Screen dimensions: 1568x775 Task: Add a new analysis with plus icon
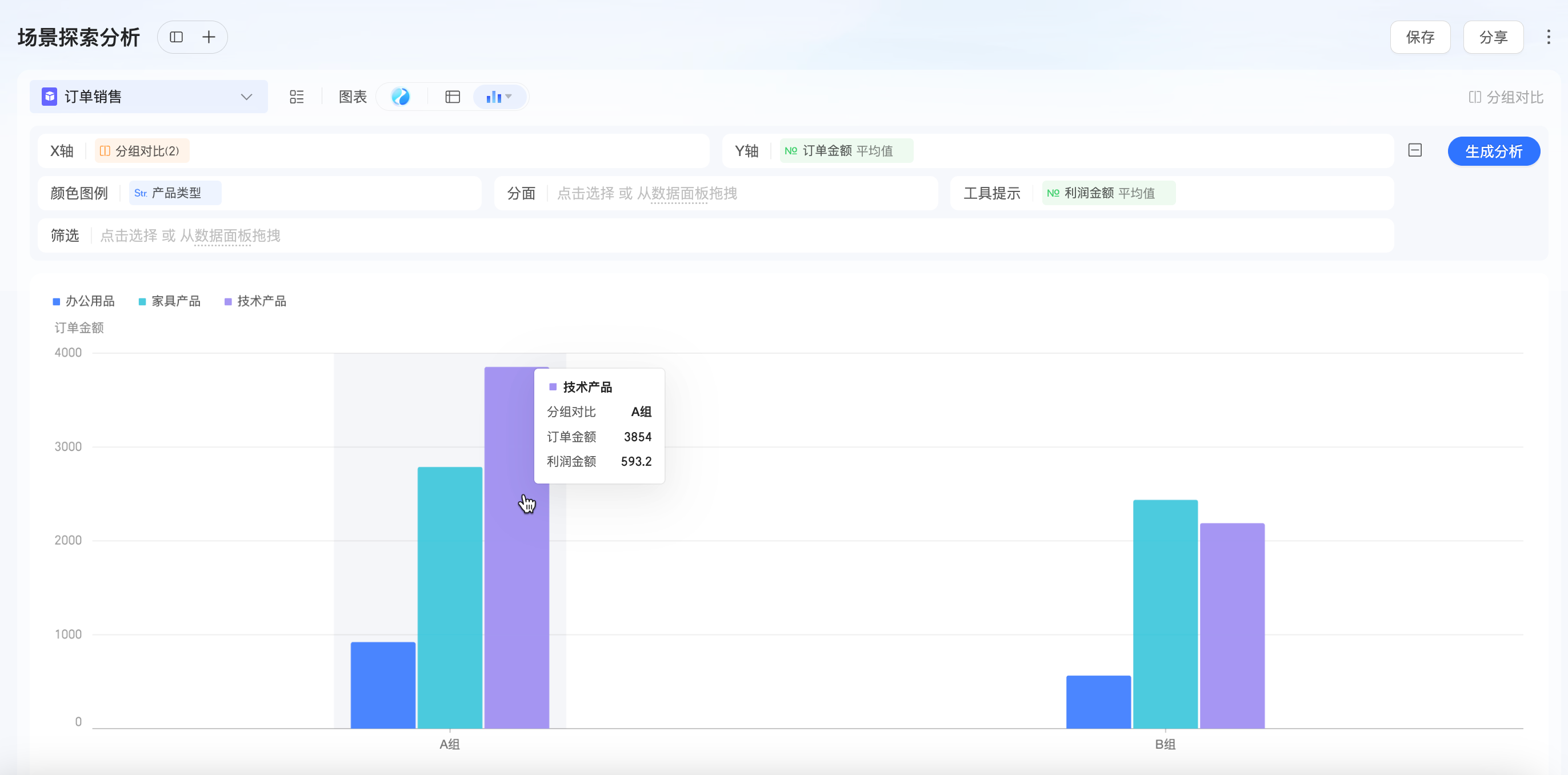(x=209, y=37)
